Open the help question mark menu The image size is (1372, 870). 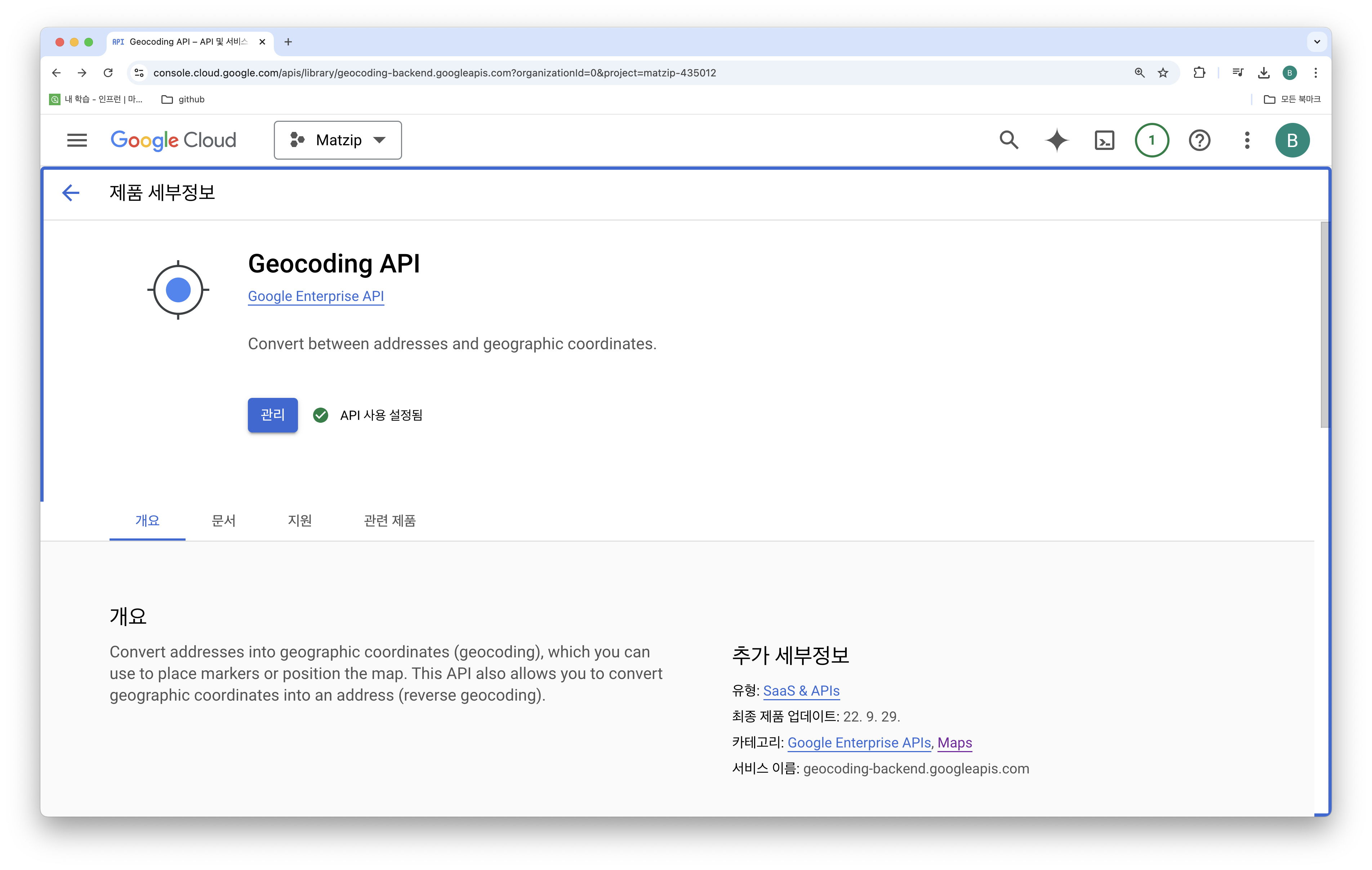pyautogui.click(x=1199, y=140)
